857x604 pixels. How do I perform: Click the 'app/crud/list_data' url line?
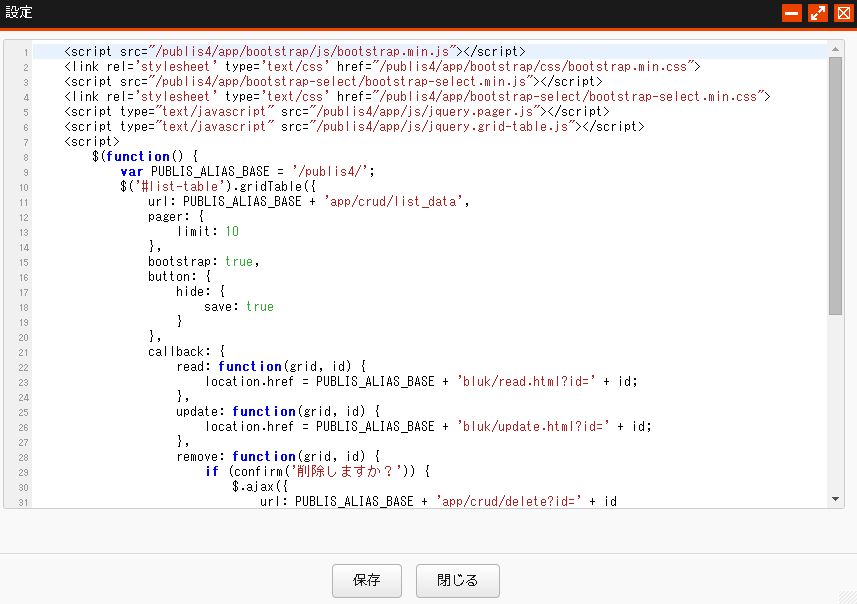pos(309,202)
